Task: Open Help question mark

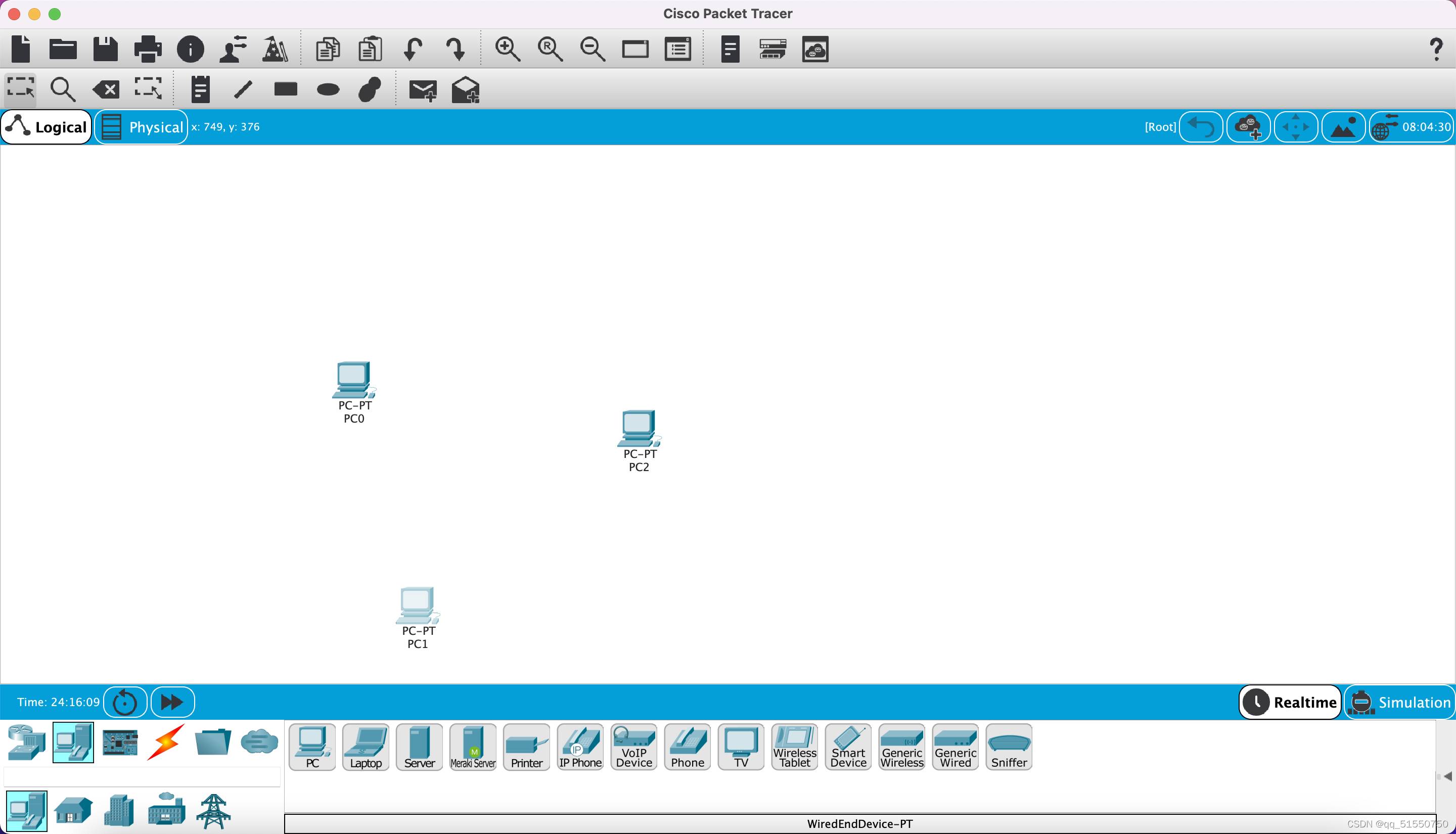Action: click(1436, 49)
